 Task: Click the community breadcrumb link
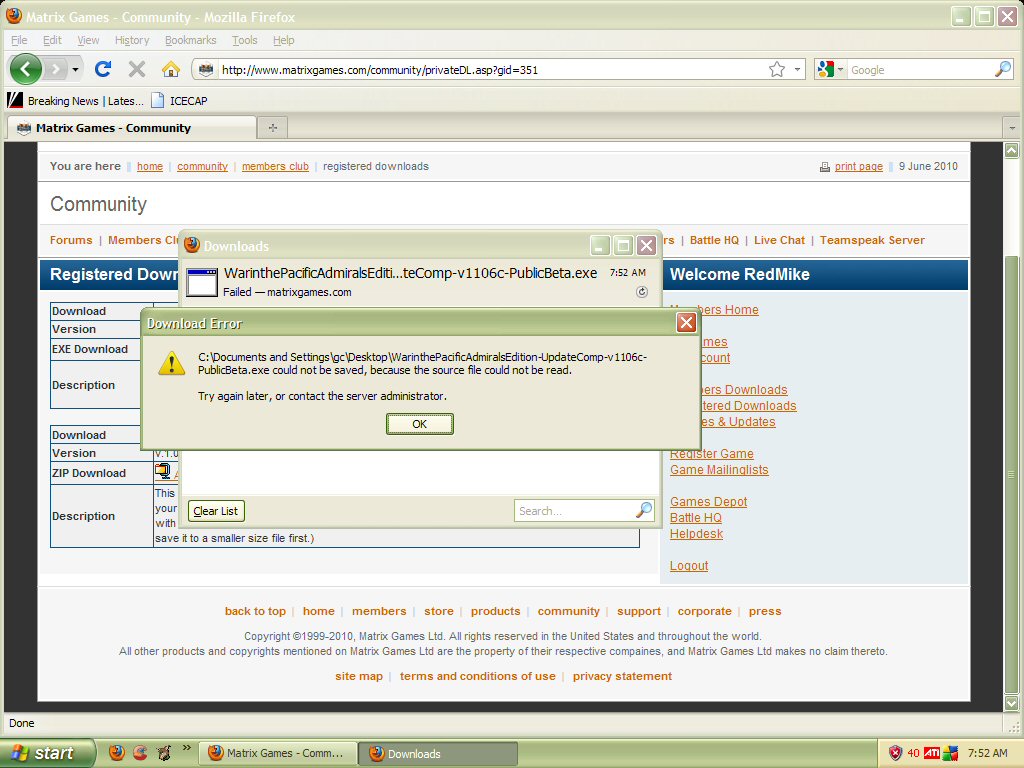[202, 167]
